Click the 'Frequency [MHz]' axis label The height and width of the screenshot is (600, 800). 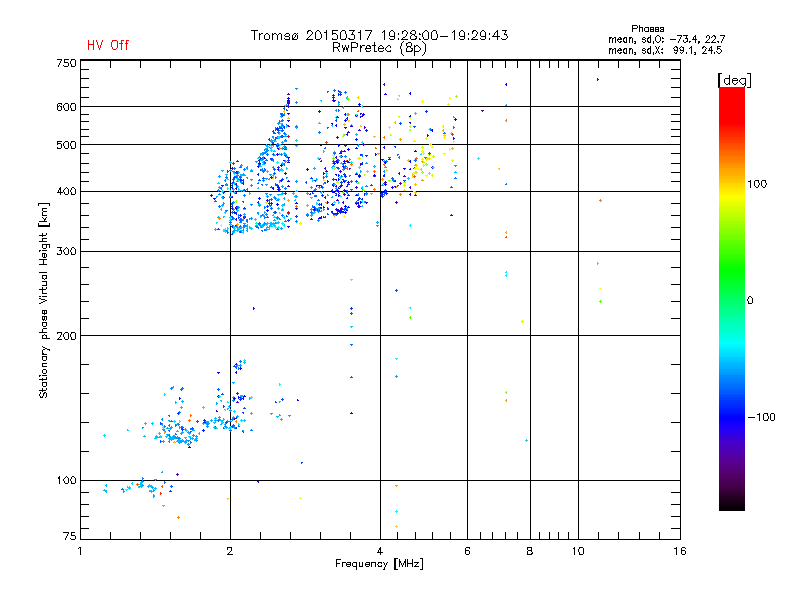coord(379,564)
